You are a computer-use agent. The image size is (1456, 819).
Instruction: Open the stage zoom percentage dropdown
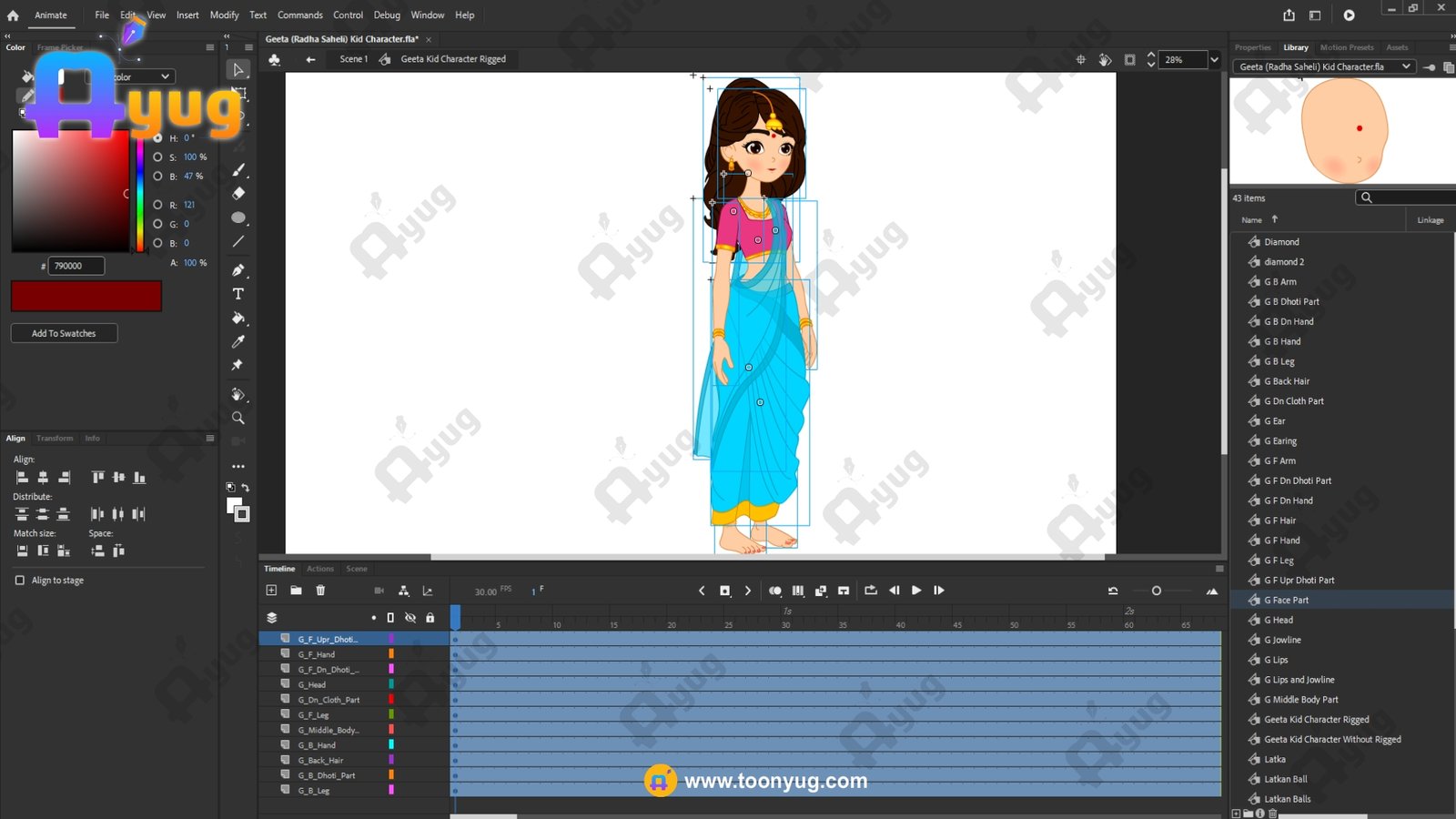1214,60
